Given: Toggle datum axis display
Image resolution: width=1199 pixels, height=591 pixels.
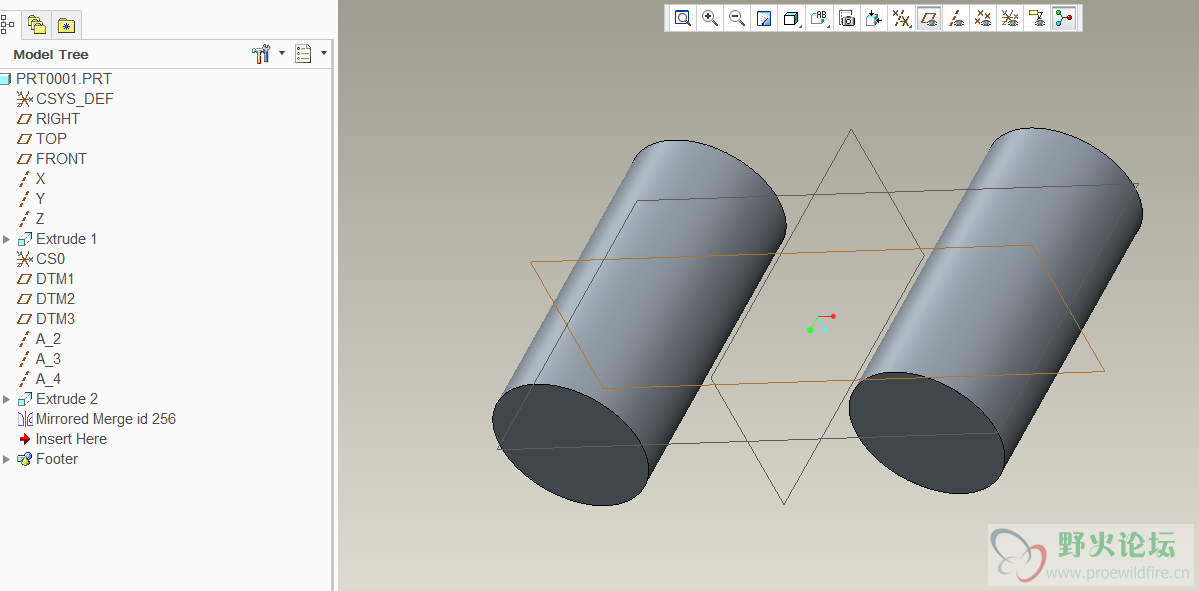Looking at the screenshot, I should [x=956, y=18].
